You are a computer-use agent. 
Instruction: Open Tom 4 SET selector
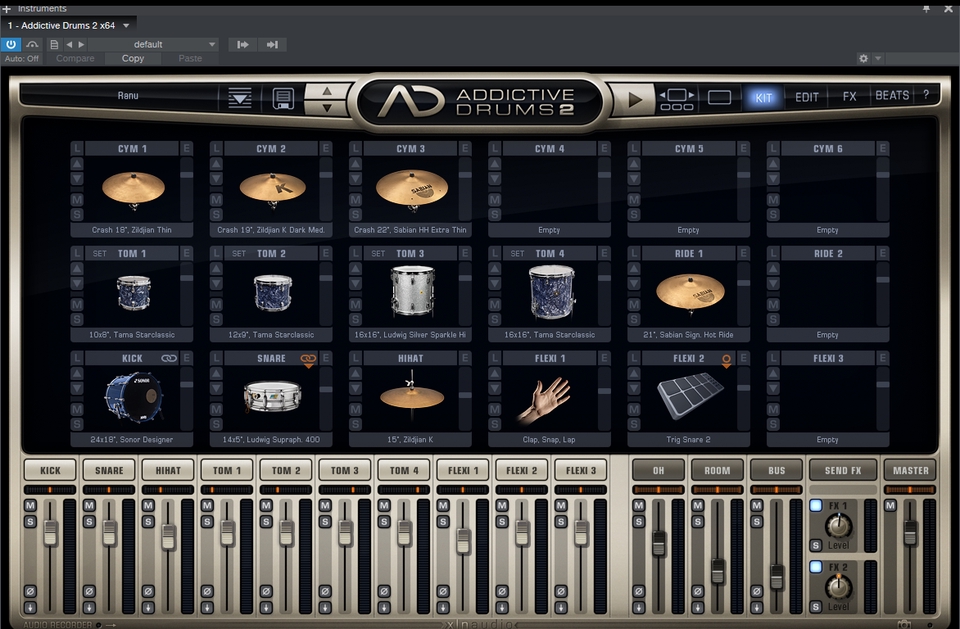(x=517, y=254)
